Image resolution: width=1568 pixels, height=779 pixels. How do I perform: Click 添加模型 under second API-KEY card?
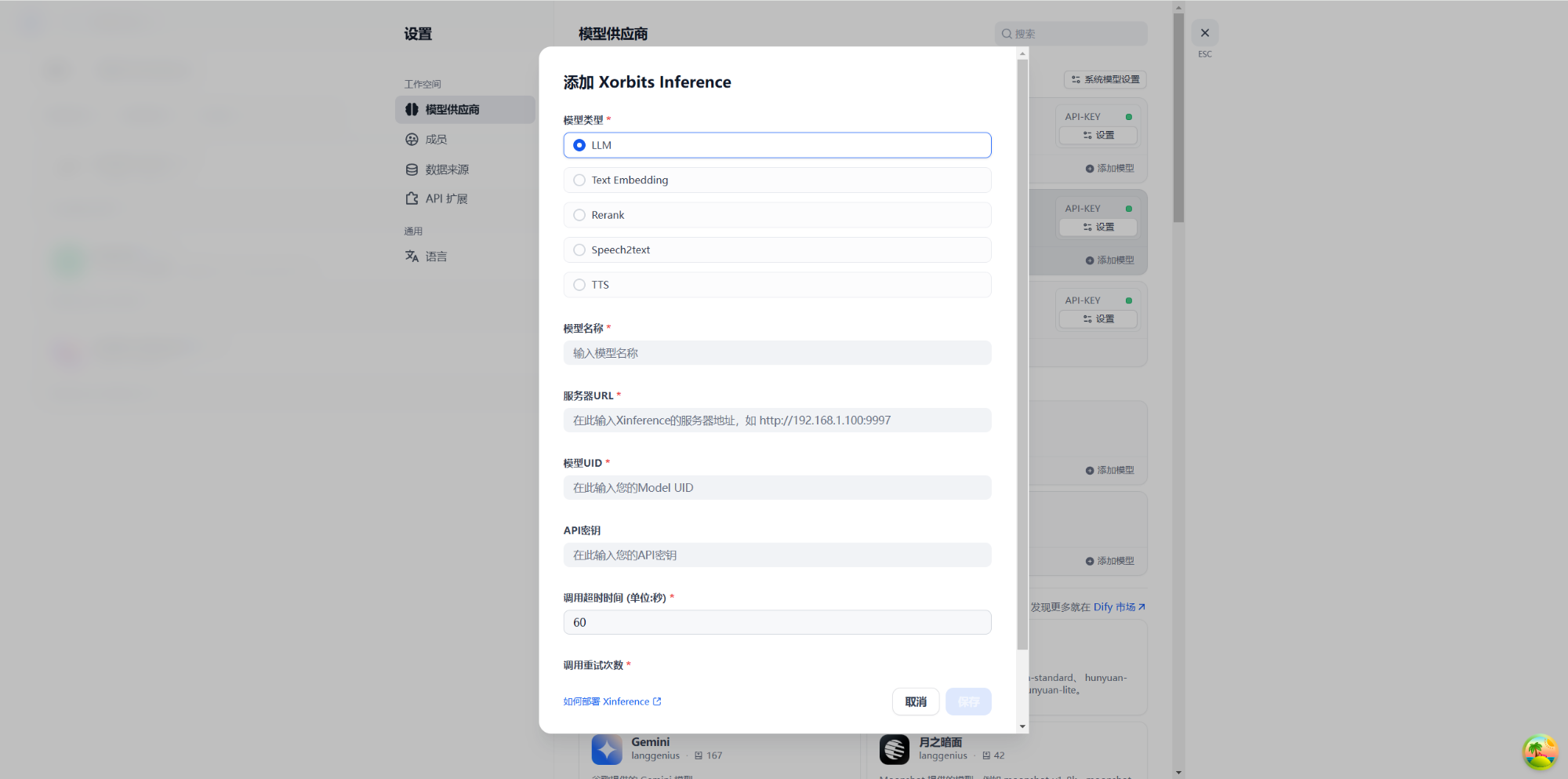coord(1109,260)
